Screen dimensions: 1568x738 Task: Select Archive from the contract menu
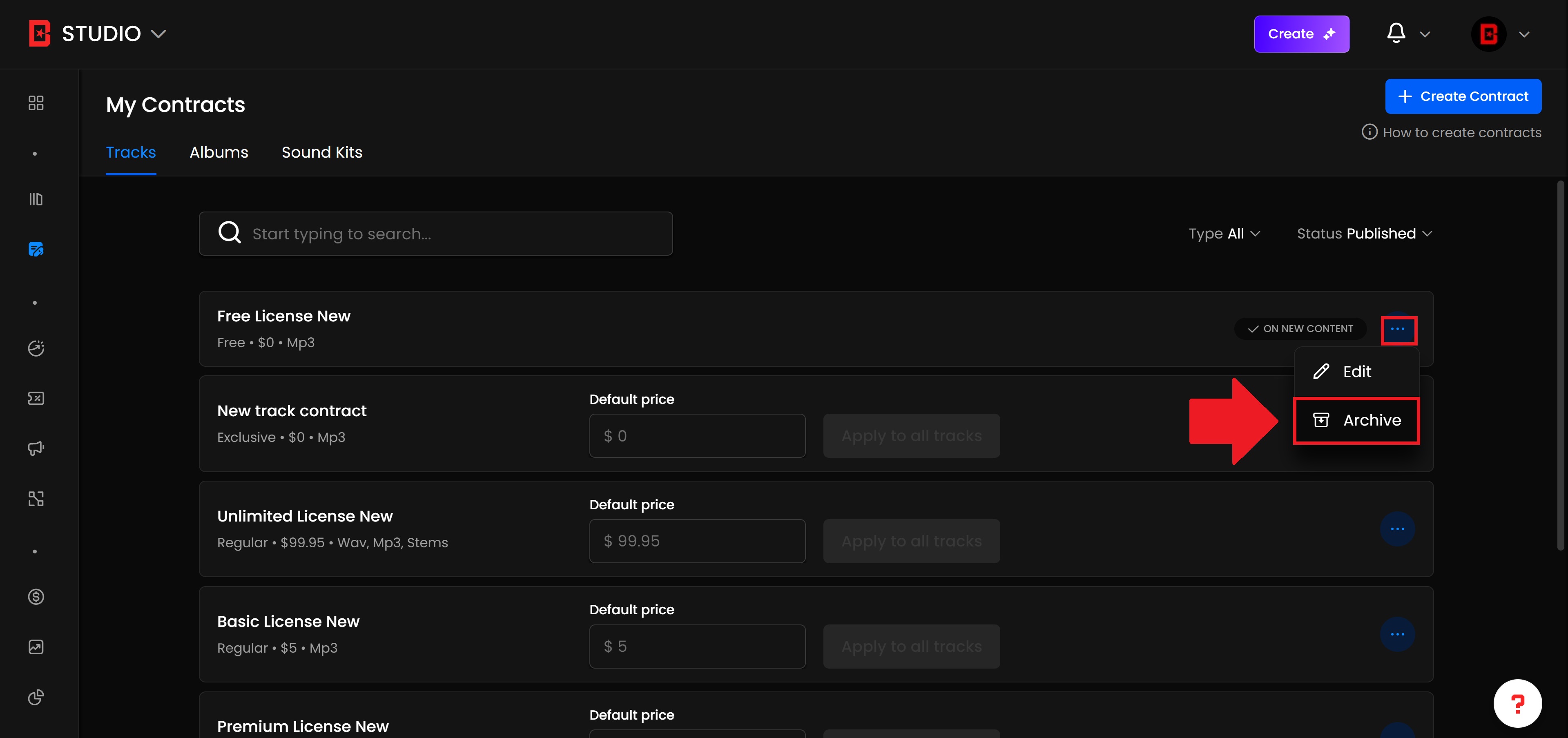pyautogui.click(x=1357, y=420)
